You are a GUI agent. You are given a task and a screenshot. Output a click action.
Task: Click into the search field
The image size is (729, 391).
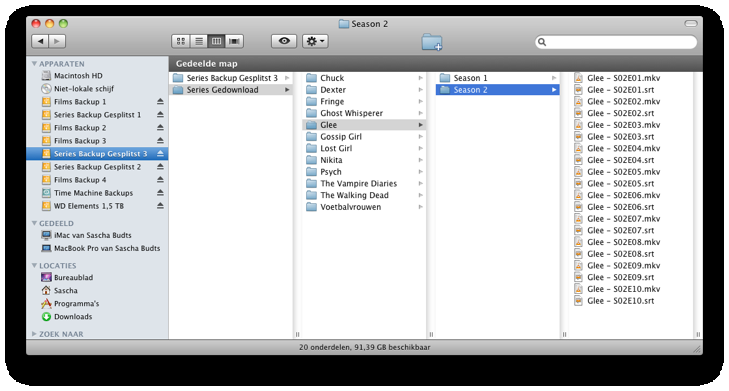[x=616, y=42]
